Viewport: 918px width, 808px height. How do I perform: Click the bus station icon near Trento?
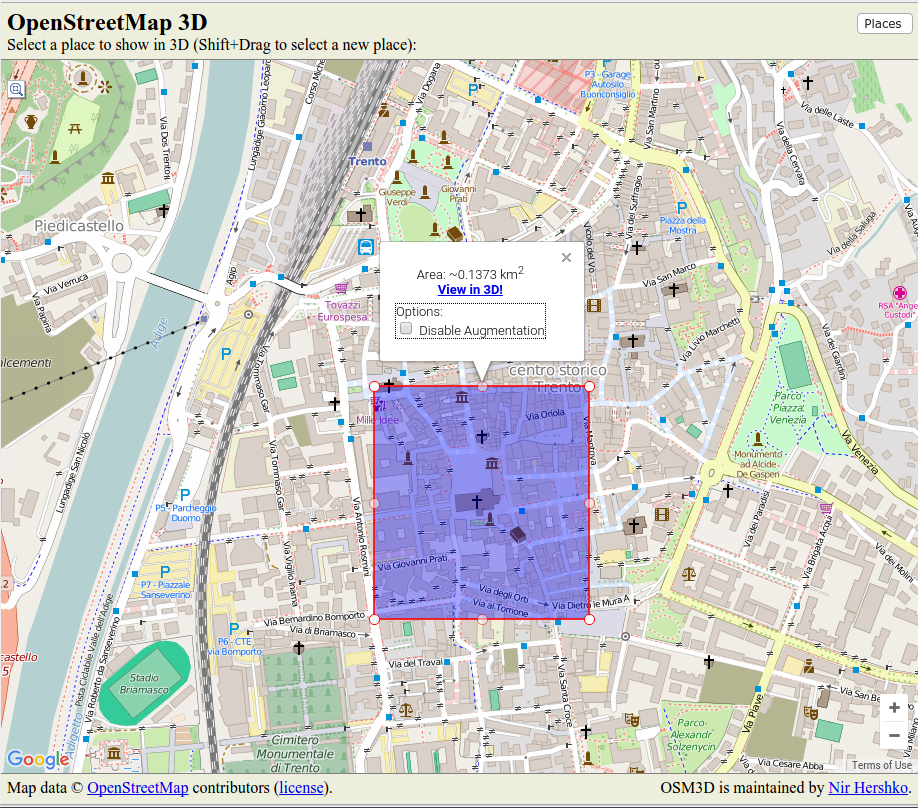[366, 246]
